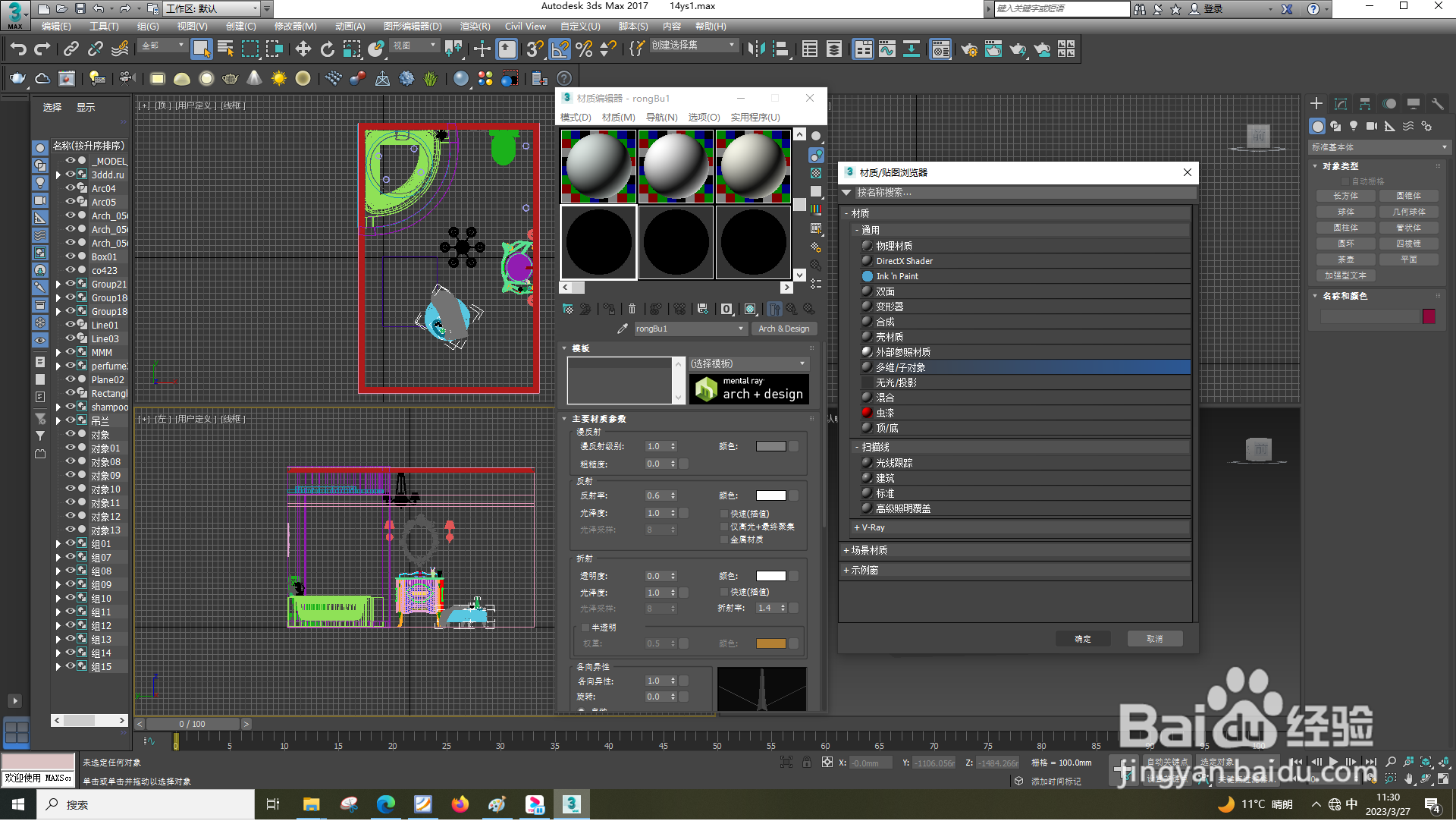The width and height of the screenshot is (1456, 821).
Task: Check the 半透明 checkbox
Action: pos(585,628)
